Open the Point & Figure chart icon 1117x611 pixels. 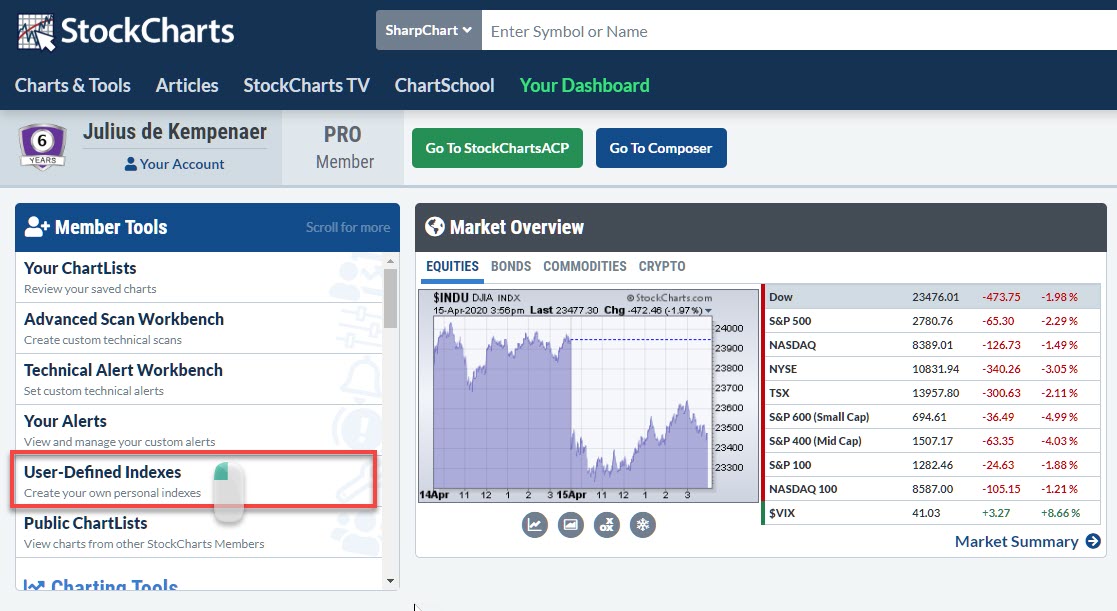click(x=607, y=524)
